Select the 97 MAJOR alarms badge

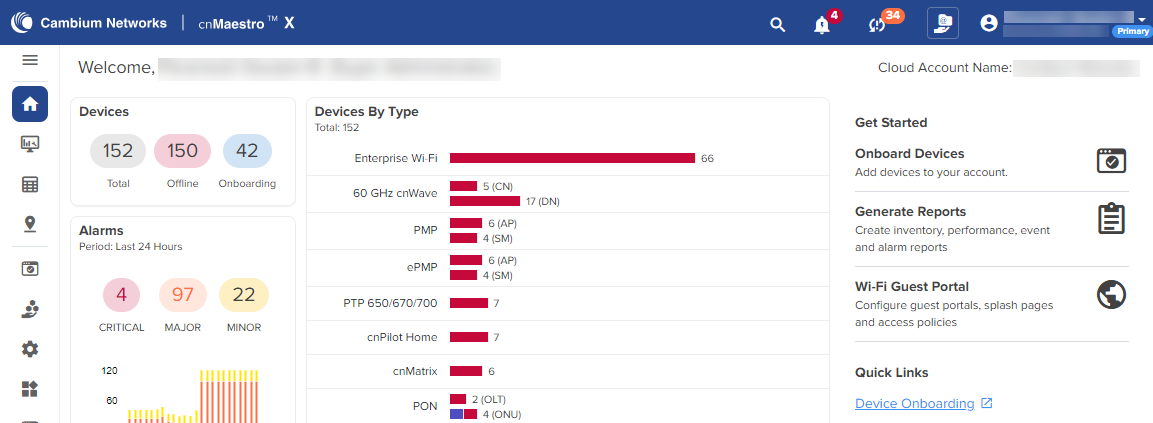[183, 295]
